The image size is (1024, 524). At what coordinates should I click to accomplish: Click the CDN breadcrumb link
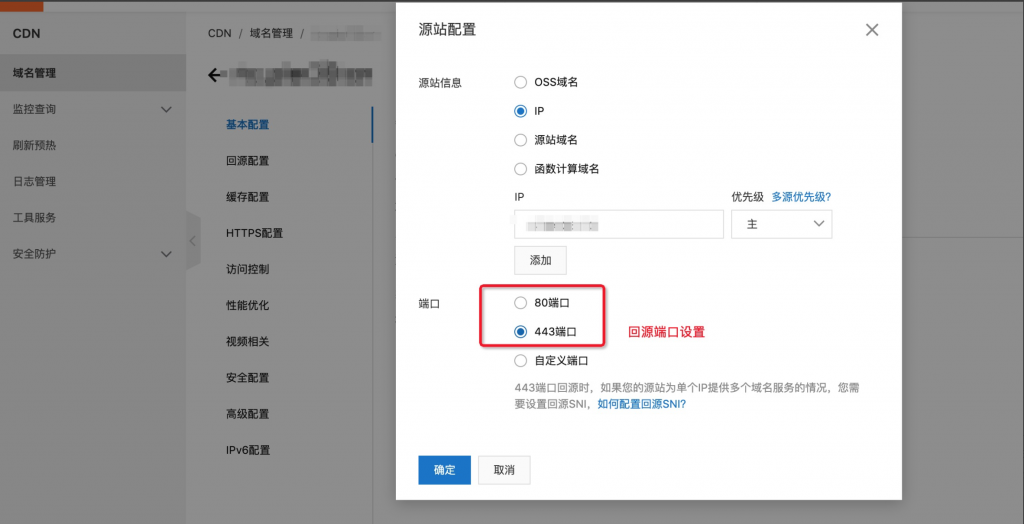(x=219, y=33)
